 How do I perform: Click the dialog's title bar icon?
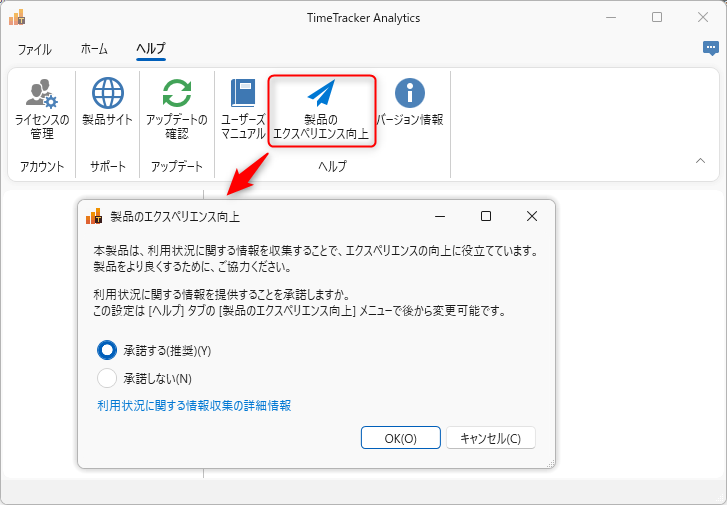(x=94, y=216)
